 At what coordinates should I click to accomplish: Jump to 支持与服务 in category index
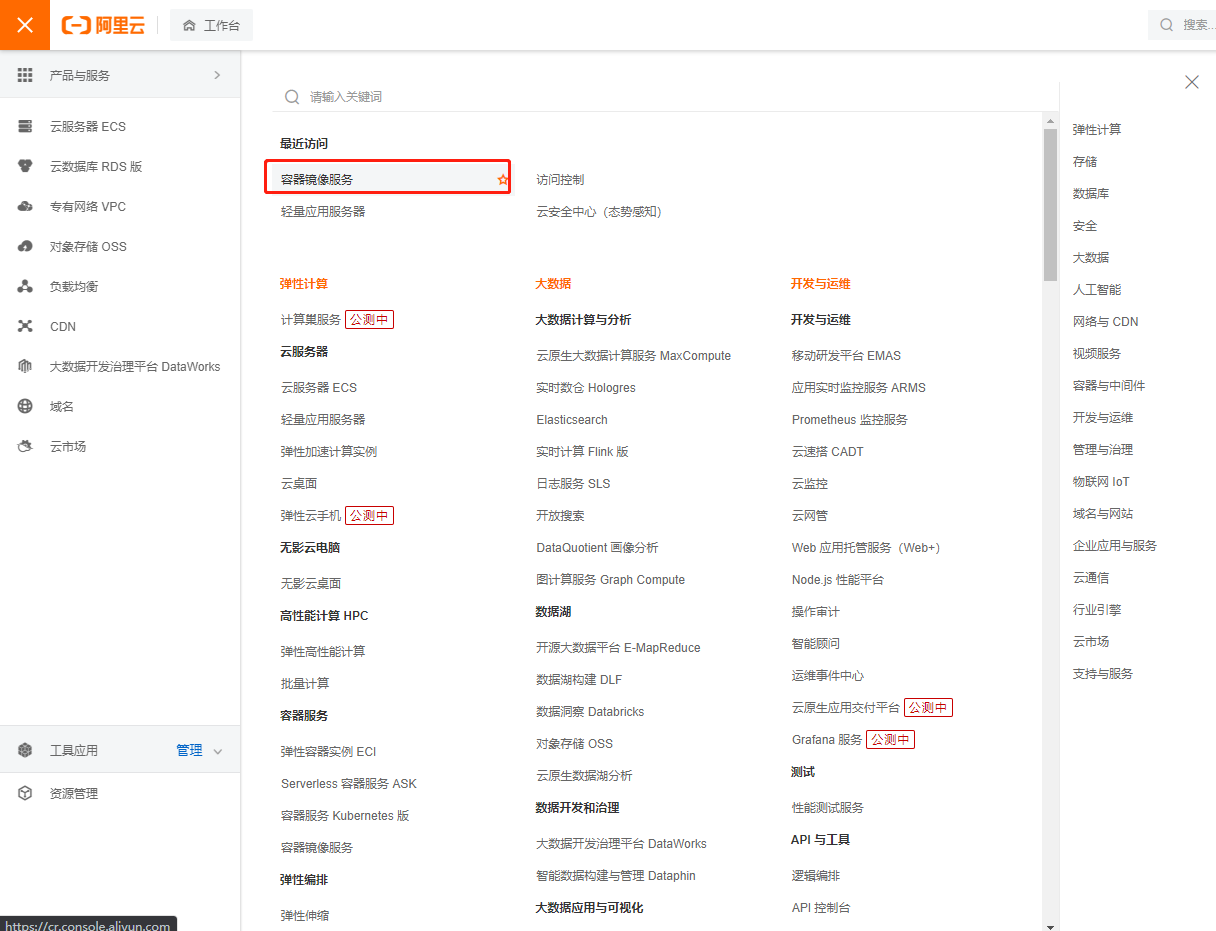click(x=1103, y=674)
